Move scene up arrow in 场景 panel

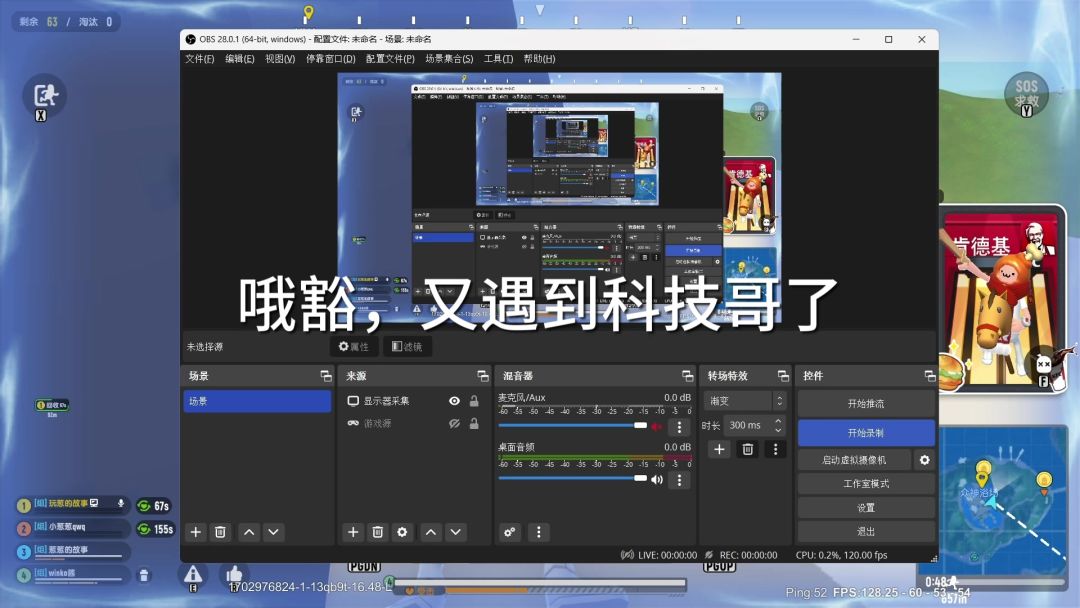click(x=249, y=532)
